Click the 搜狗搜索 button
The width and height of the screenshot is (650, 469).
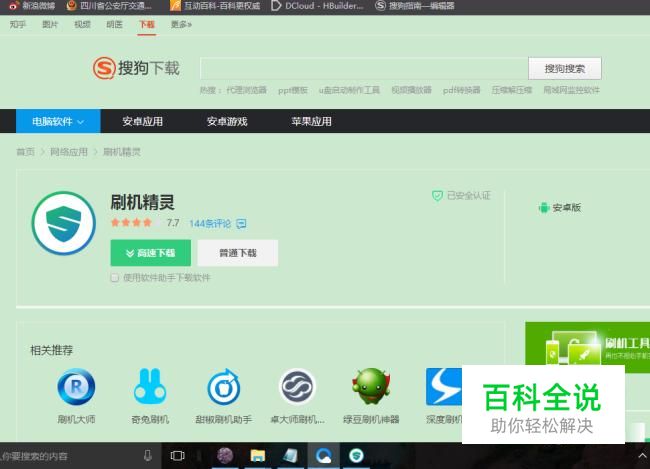tap(565, 68)
